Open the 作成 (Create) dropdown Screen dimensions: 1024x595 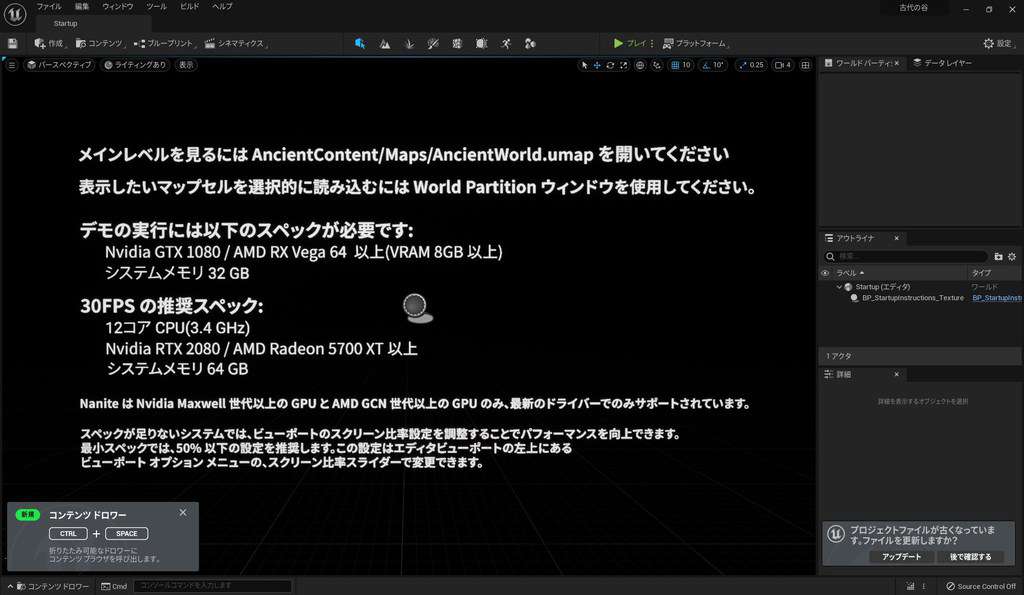pyautogui.click(x=49, y=43)
